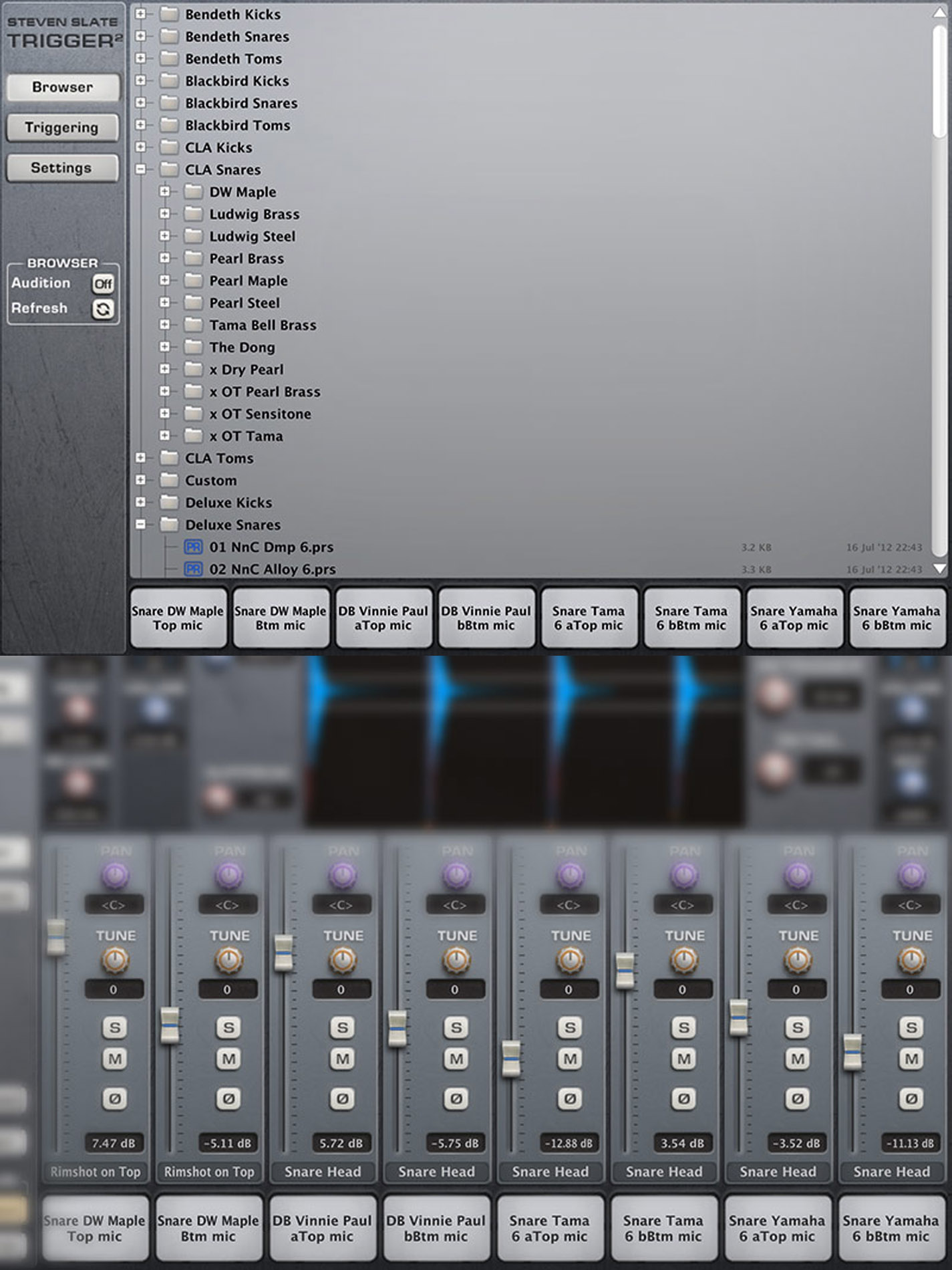Click the fader on the -12.88 dB channel
Image resolution: width=952 pixels, height=1270 pixels.
pos(511,1058)
